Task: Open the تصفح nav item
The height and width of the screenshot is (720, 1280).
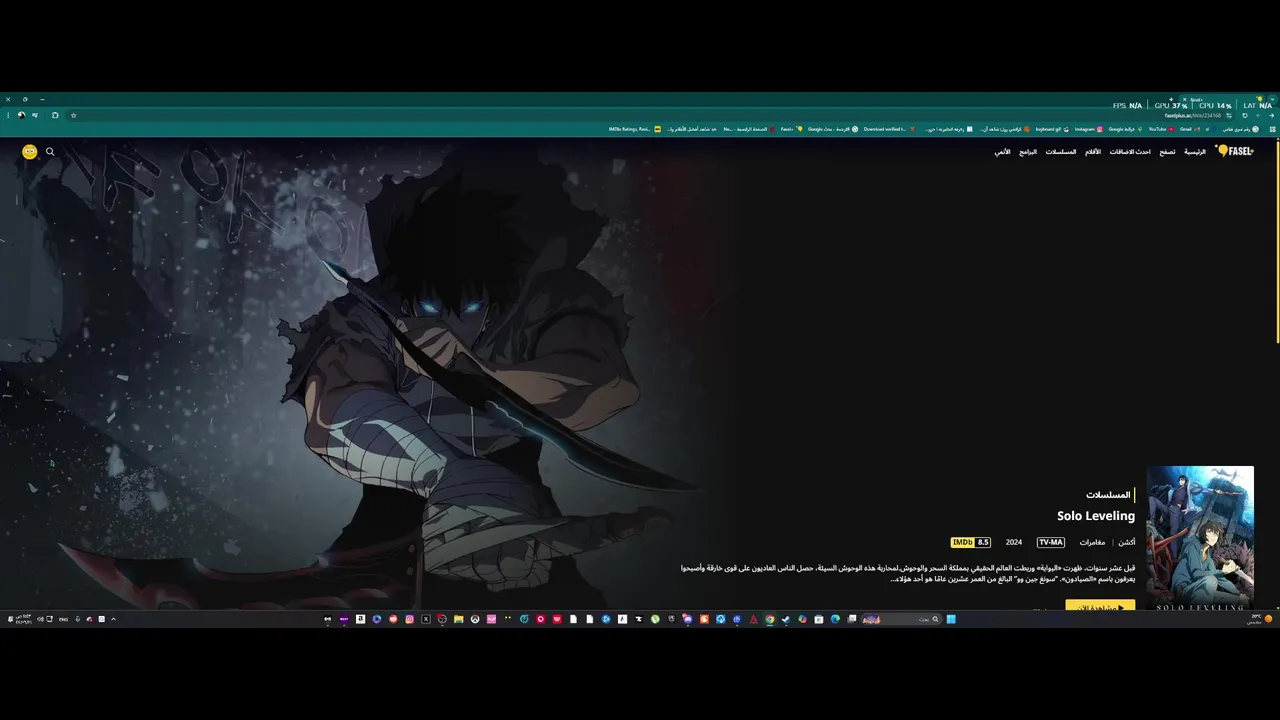Action: (x=1167, y=152)
